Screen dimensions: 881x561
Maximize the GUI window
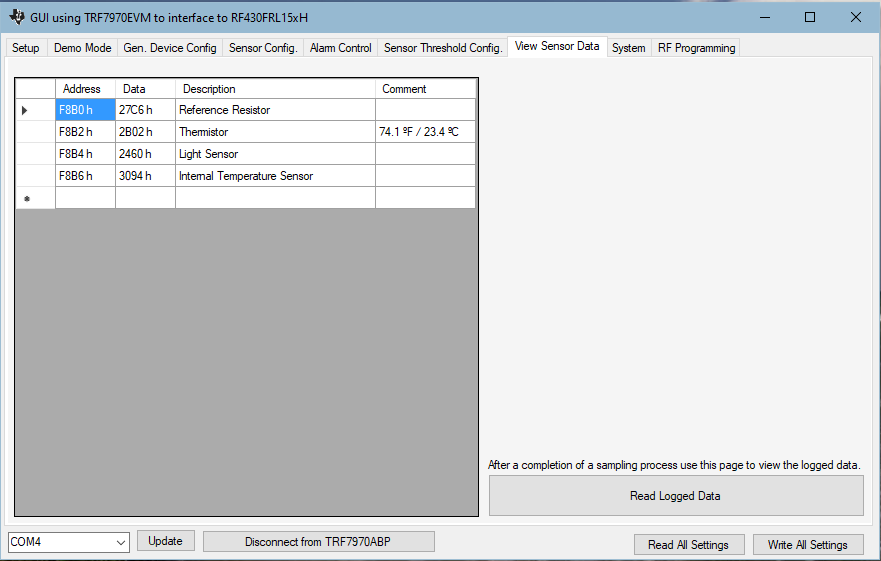coord(810,17)
